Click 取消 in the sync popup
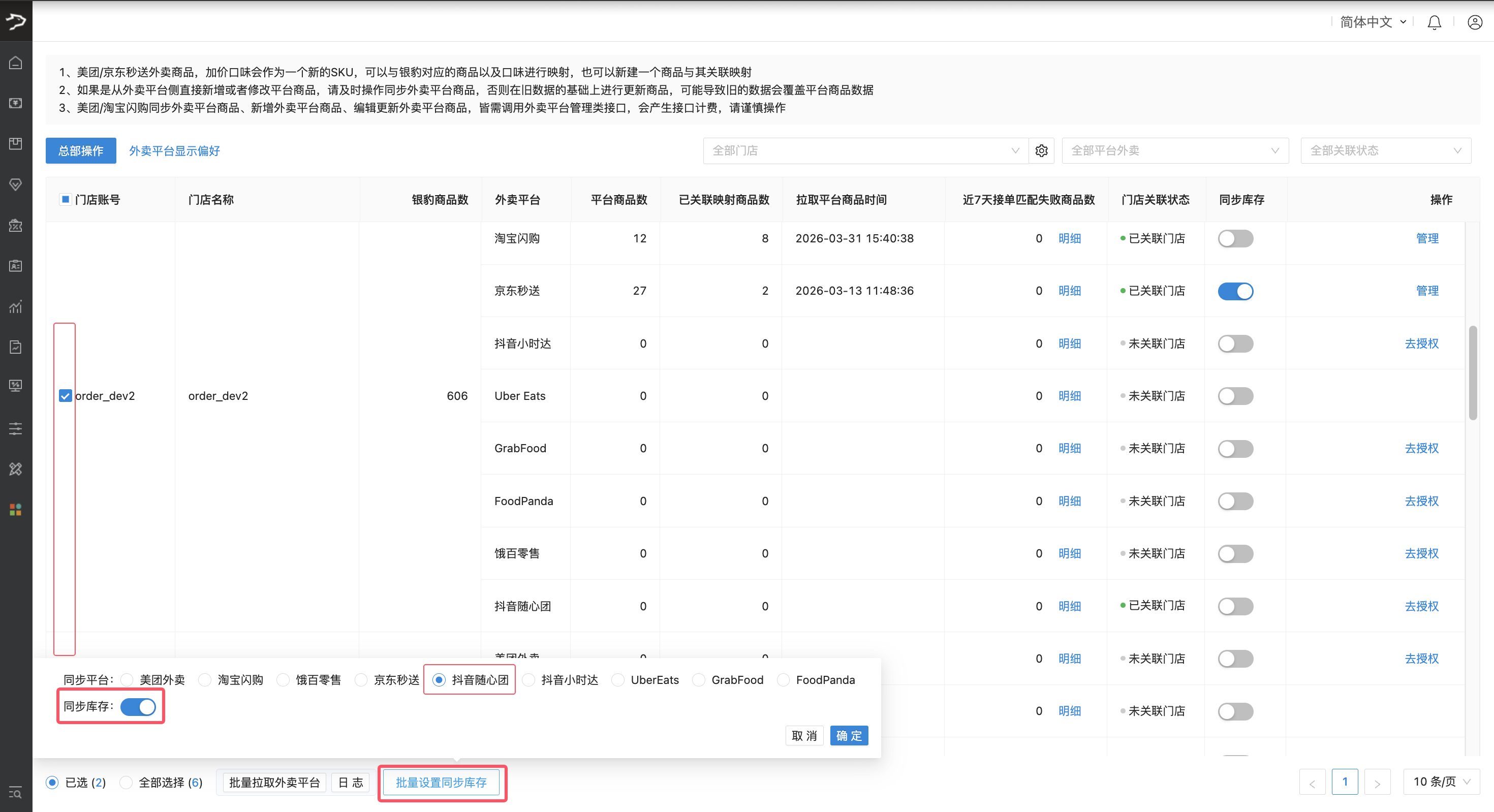Image resolution: width=1494 pixels, height=812 pixels. [x=804, y=735]
